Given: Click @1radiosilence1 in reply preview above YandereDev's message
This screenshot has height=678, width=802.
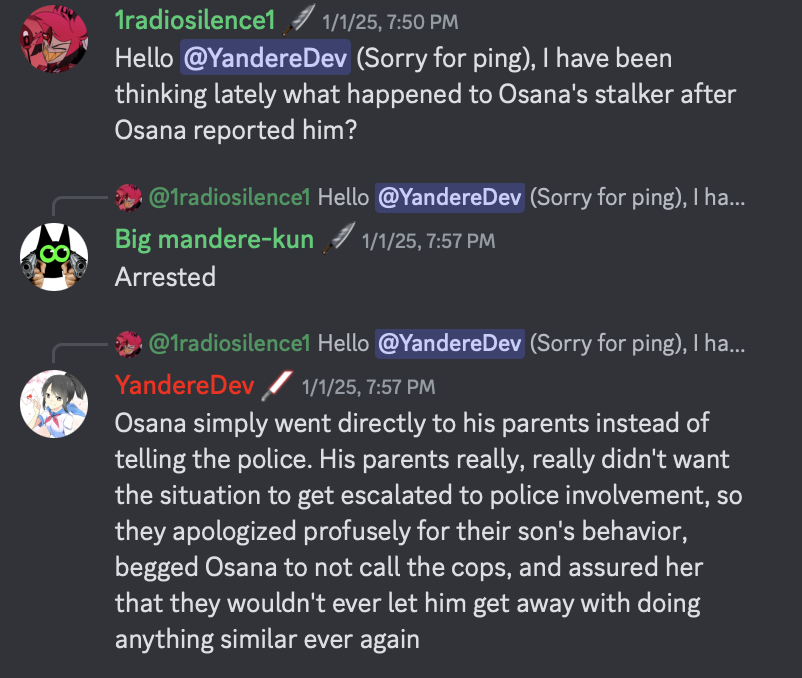Looking at the screenshot, I should coord(230,343).
